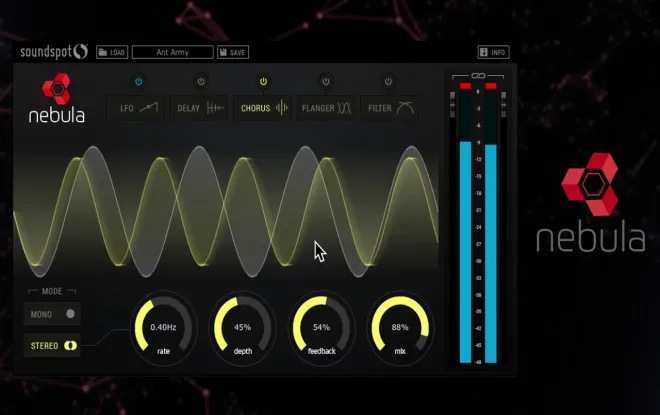Switch to the Filter tab
The width and height of the screenshot is (660, 415).
point(389,108)
